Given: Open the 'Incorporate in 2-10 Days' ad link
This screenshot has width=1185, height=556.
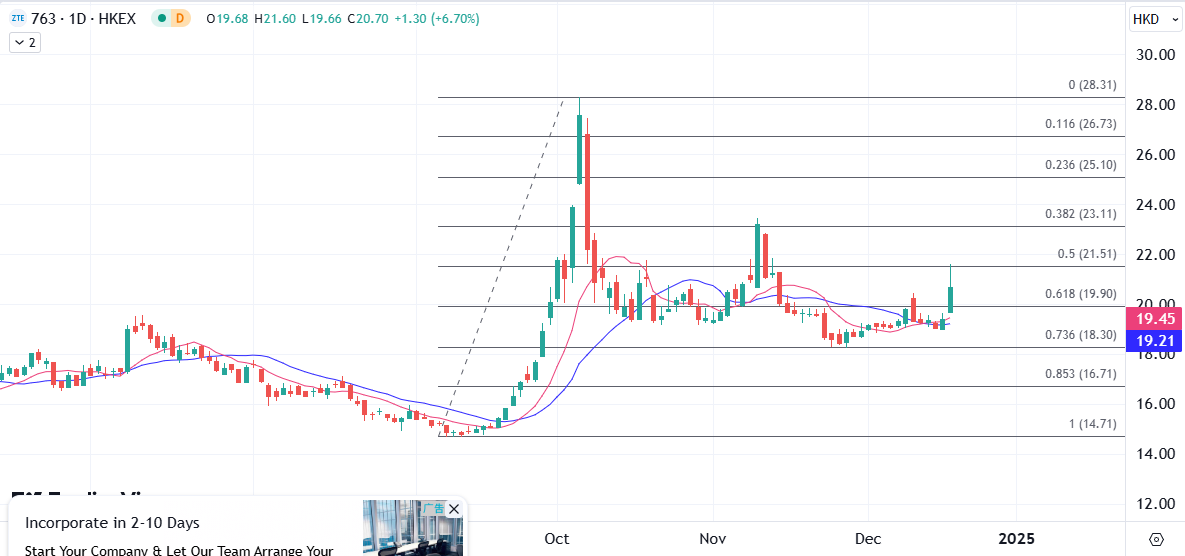Looking at the screenshot, I should coord(112,523).
